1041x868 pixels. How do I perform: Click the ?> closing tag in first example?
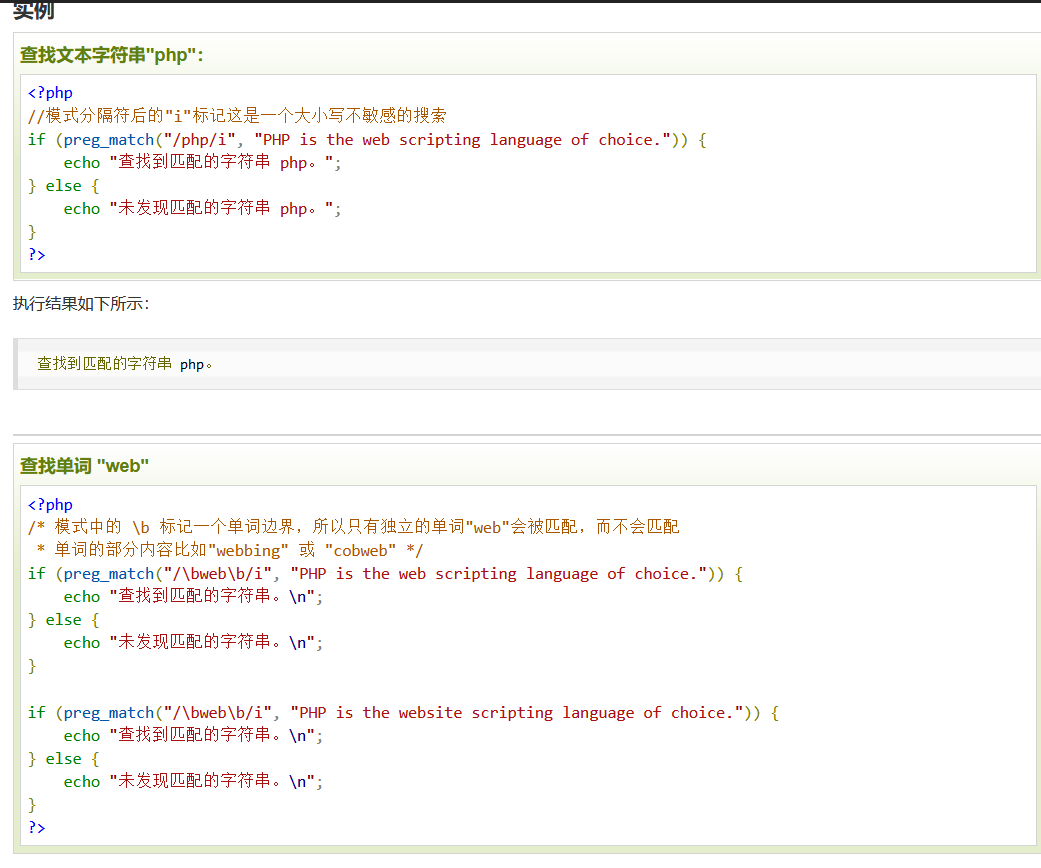pyautogui.click(x=37, y=254)
